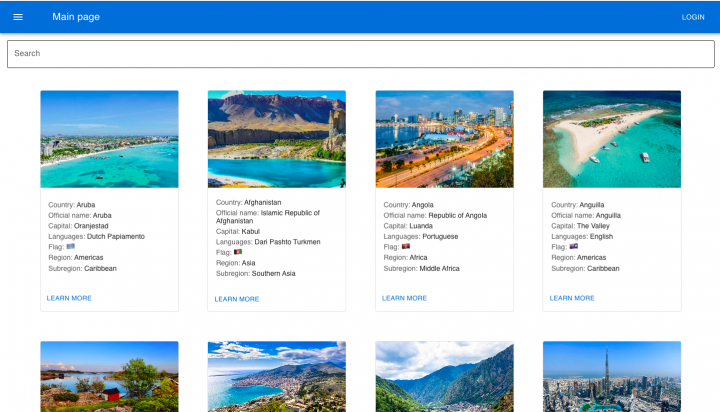
Task: Click subregion Caribbean in Aruba card
Action: click(x=101, y=269)
